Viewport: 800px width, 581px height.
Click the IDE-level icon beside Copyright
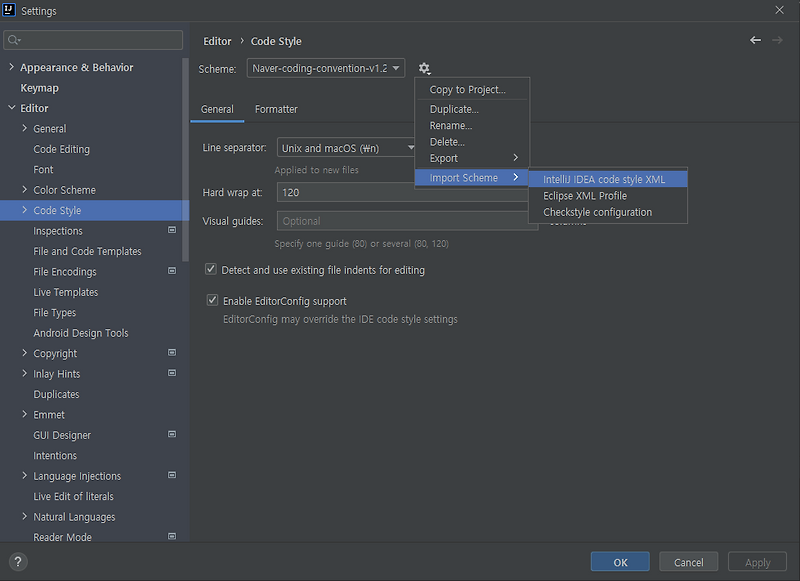click(x=172, y=353)
